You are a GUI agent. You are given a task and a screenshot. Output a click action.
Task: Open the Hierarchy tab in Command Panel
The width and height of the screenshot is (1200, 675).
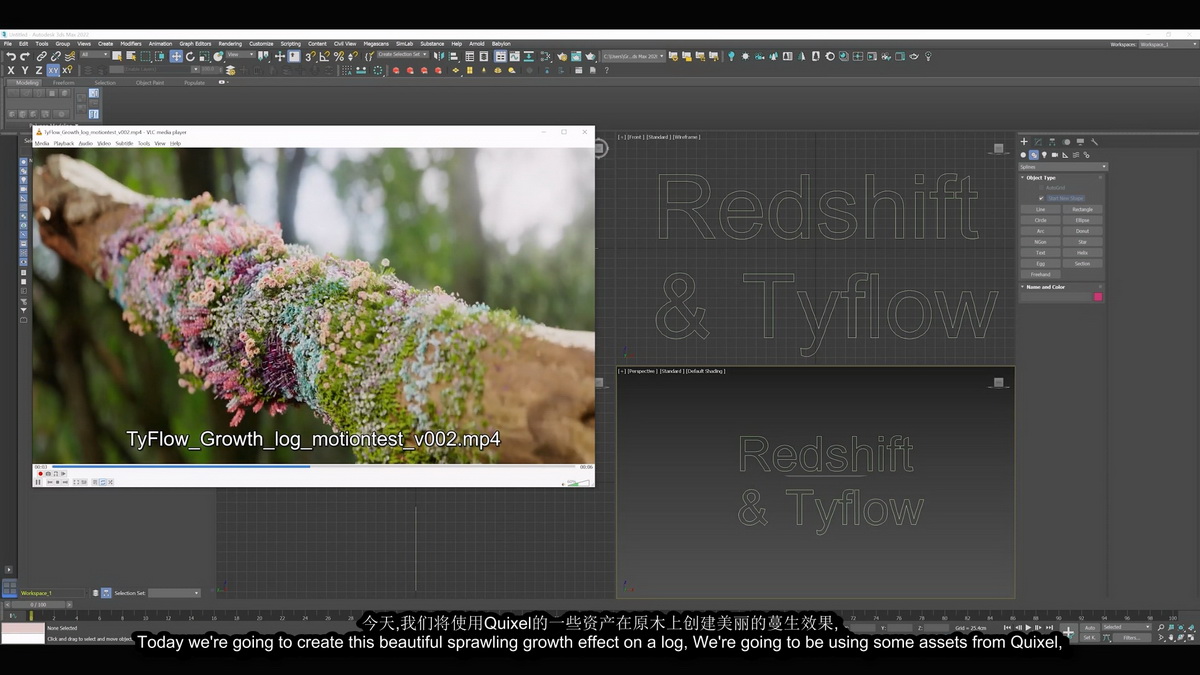(1052, 142)
